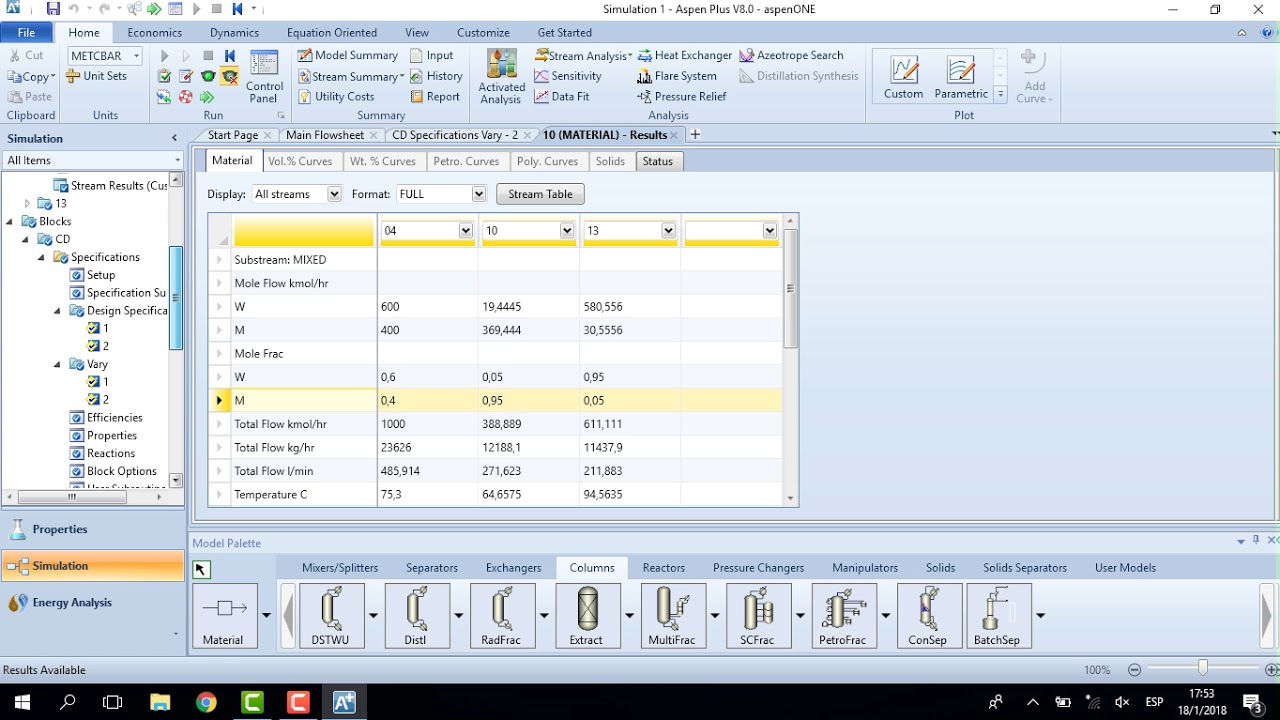
Task: Select the SCFrac column model
Action: pos(757,616)
